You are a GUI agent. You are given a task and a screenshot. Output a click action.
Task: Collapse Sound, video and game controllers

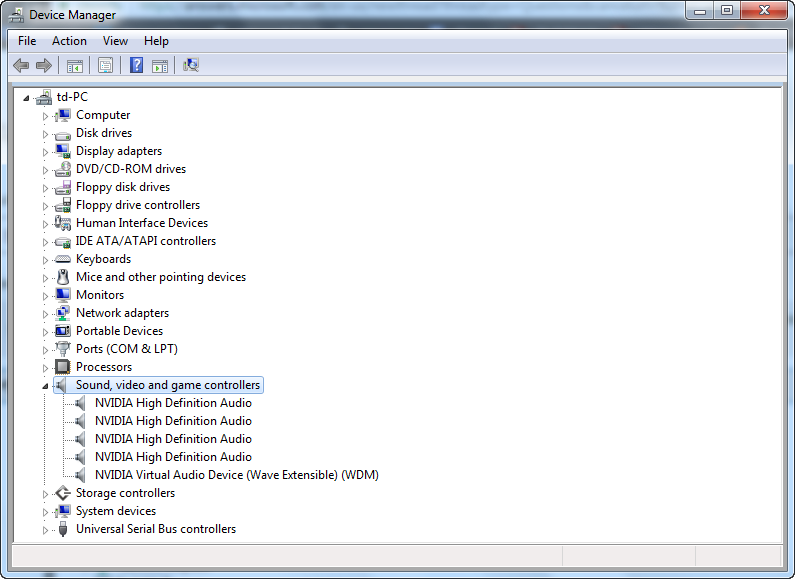click(45, 386)
